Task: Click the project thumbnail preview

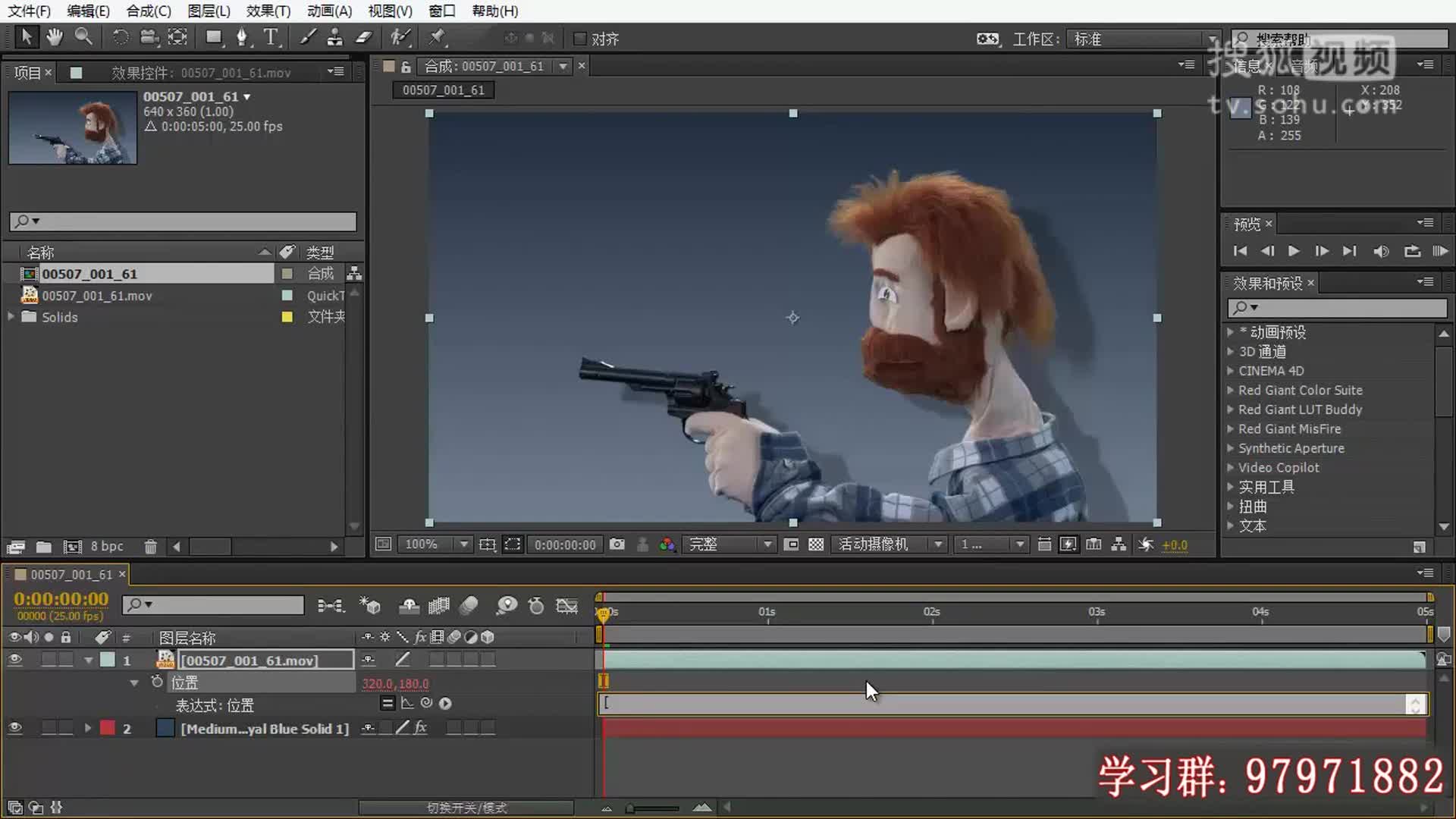Action: [x=73, y=128]
